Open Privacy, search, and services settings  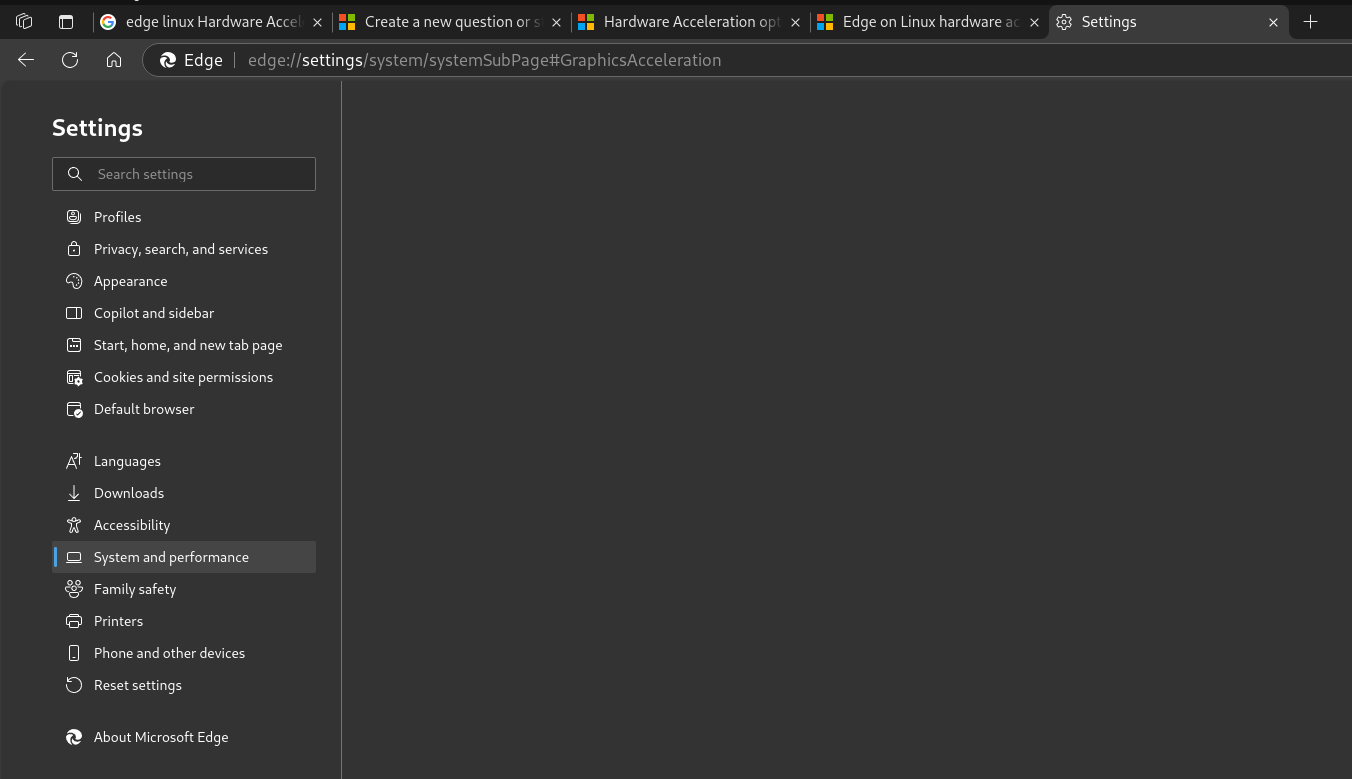[x=184, y=249]
